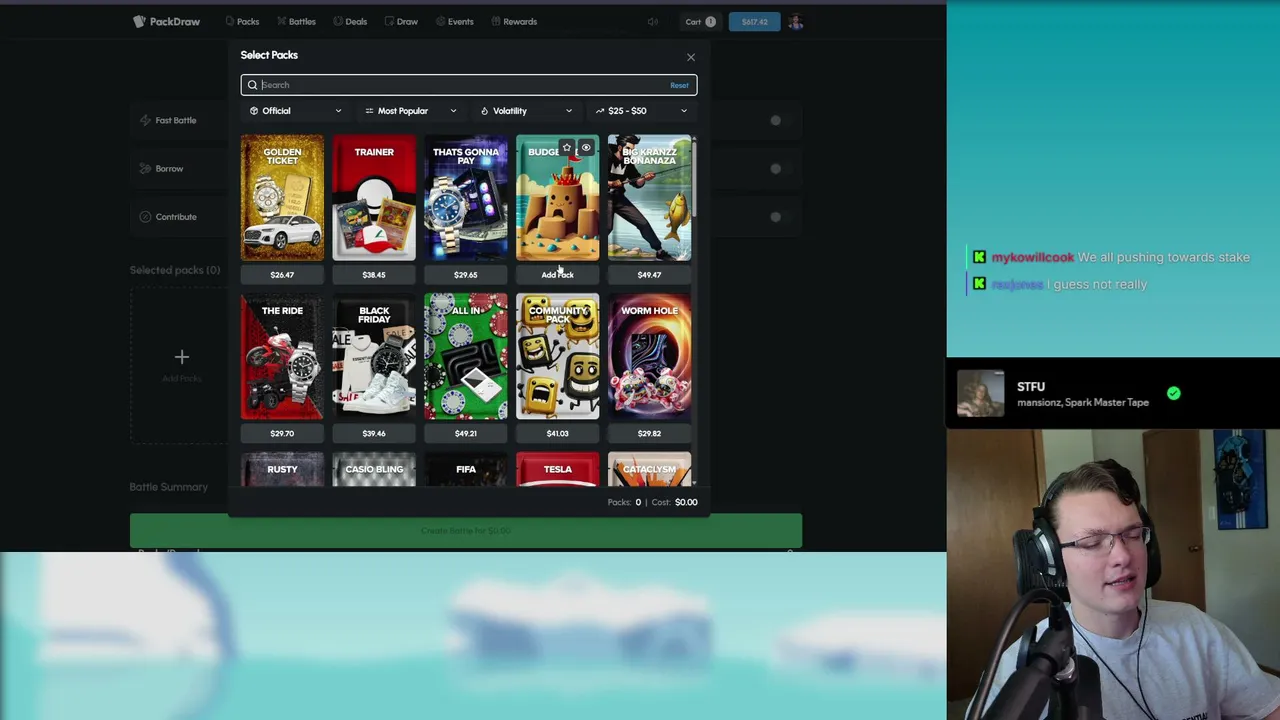Open the Draw nav tab

(401, 21)
